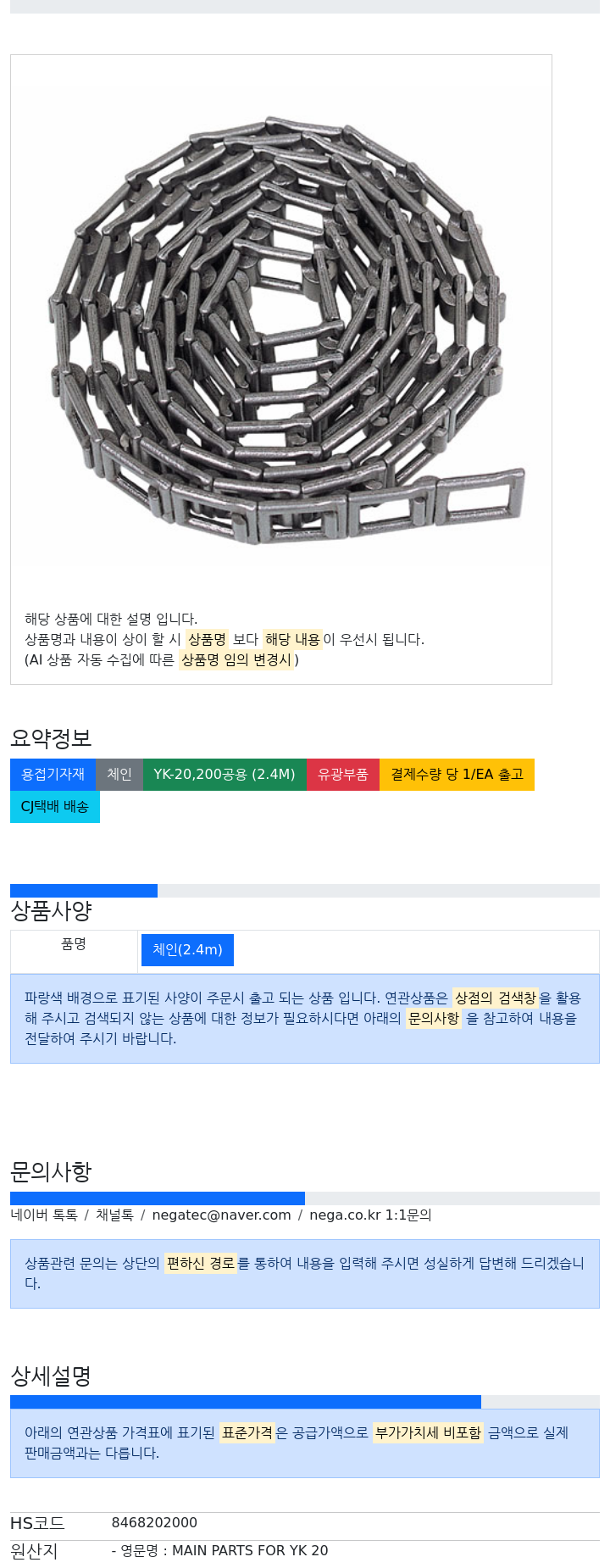Click the gray 체인 tag

tap(119, 775)
